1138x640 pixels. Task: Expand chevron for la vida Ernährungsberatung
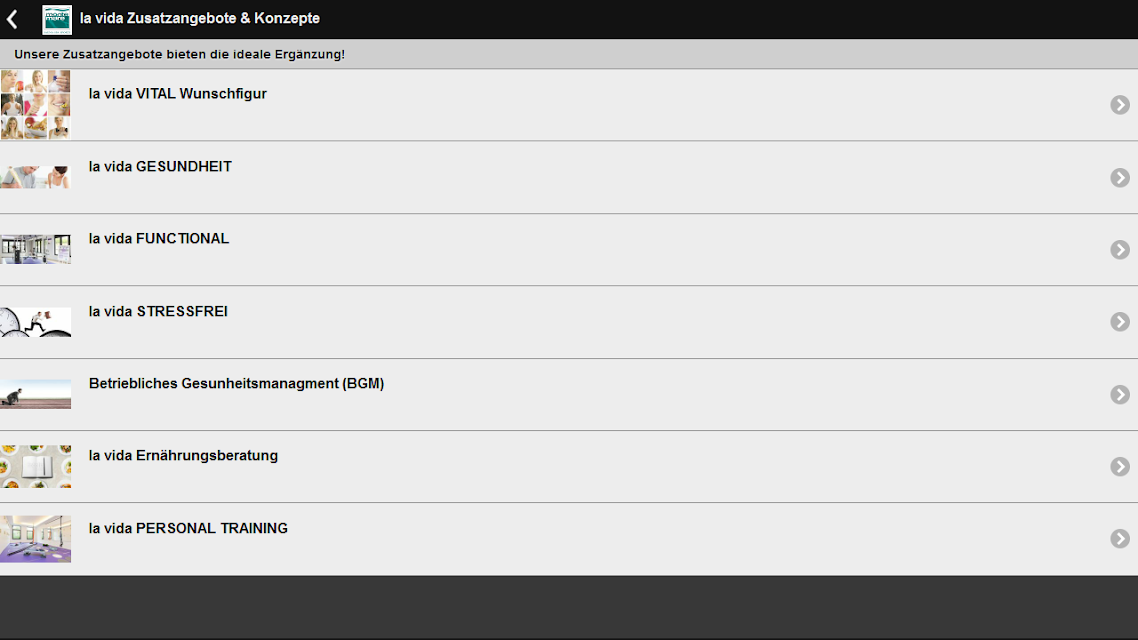point(1120,467)
